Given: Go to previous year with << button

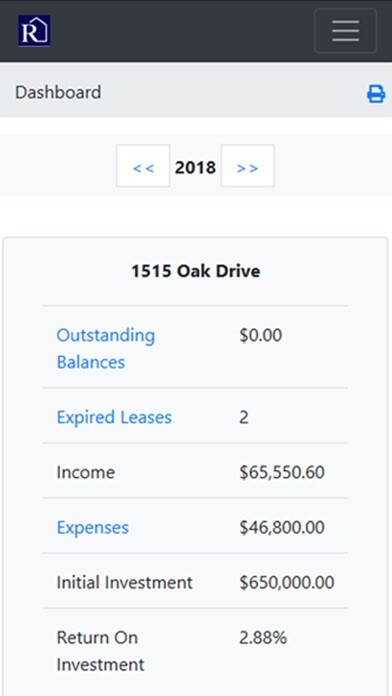Looking at the screenshot, I should (x=143, y=166).
